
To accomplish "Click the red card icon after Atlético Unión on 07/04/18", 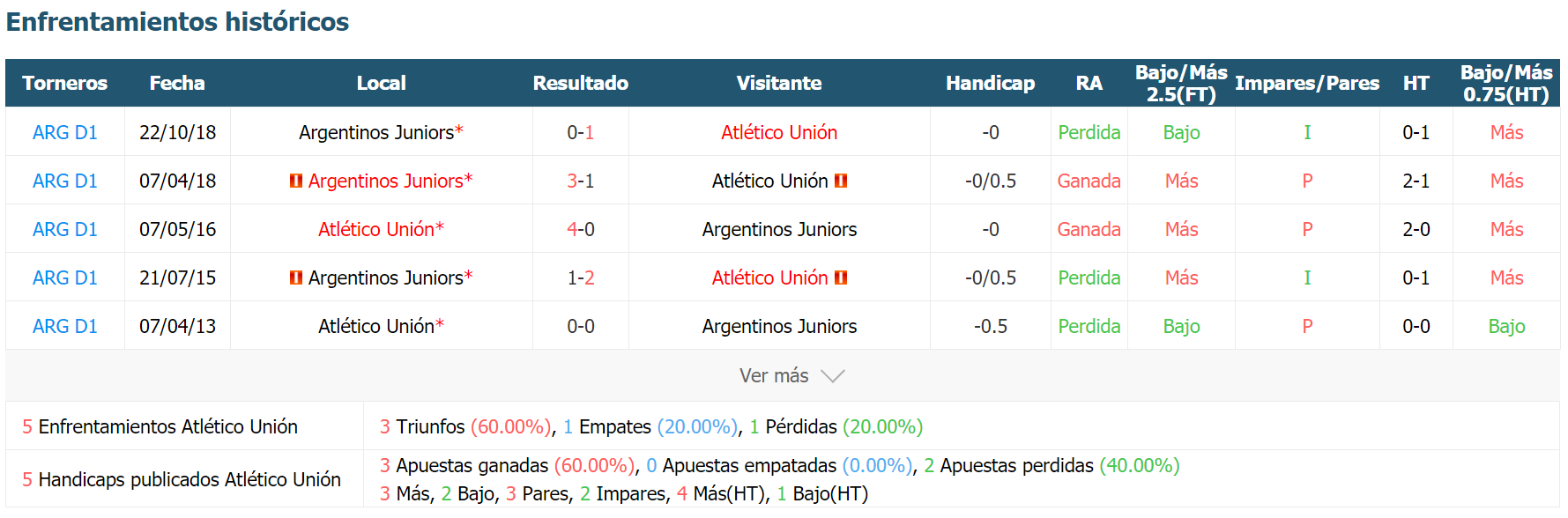I will (841, 181).
